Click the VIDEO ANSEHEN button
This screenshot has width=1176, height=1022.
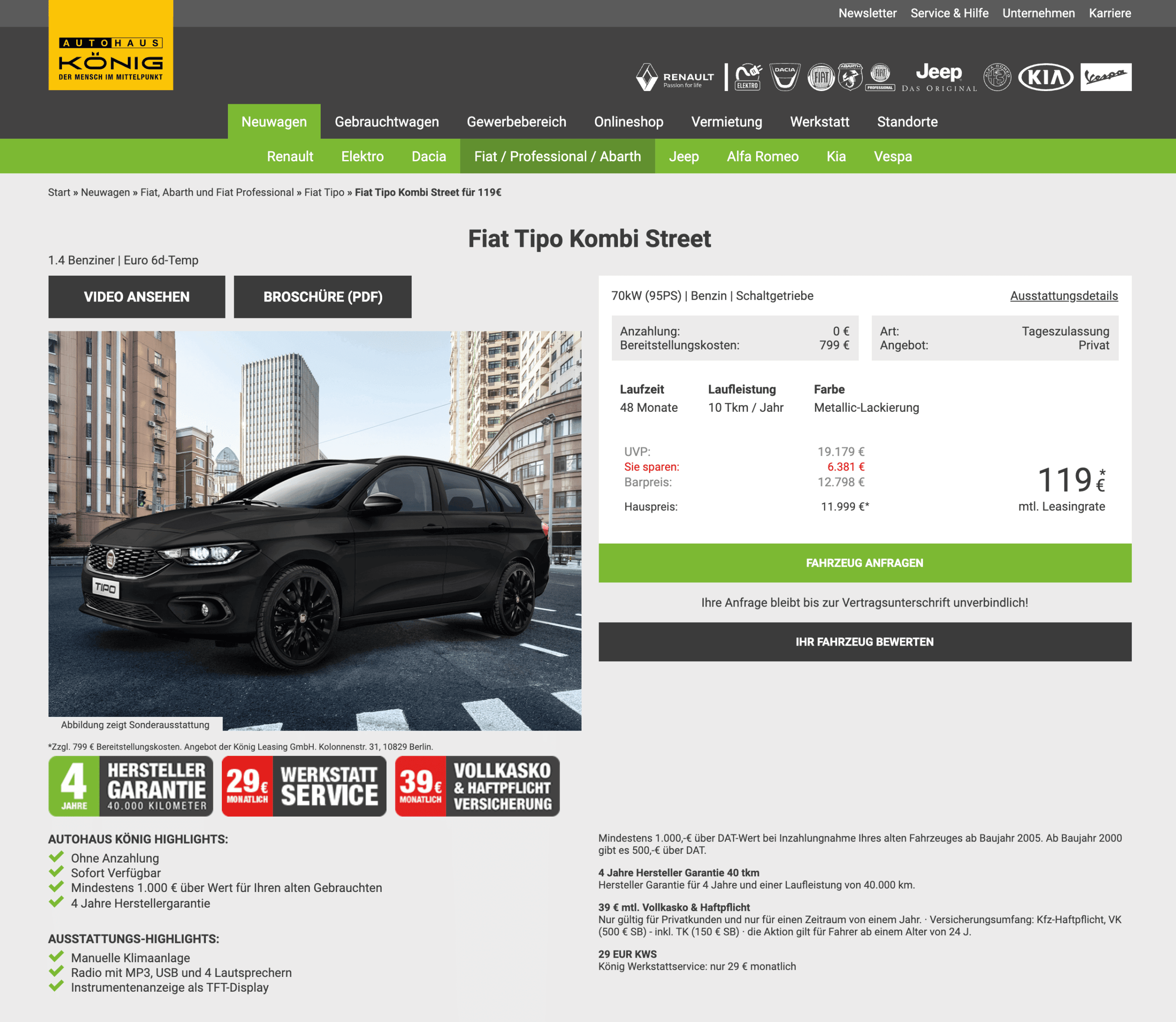(137, 297)
